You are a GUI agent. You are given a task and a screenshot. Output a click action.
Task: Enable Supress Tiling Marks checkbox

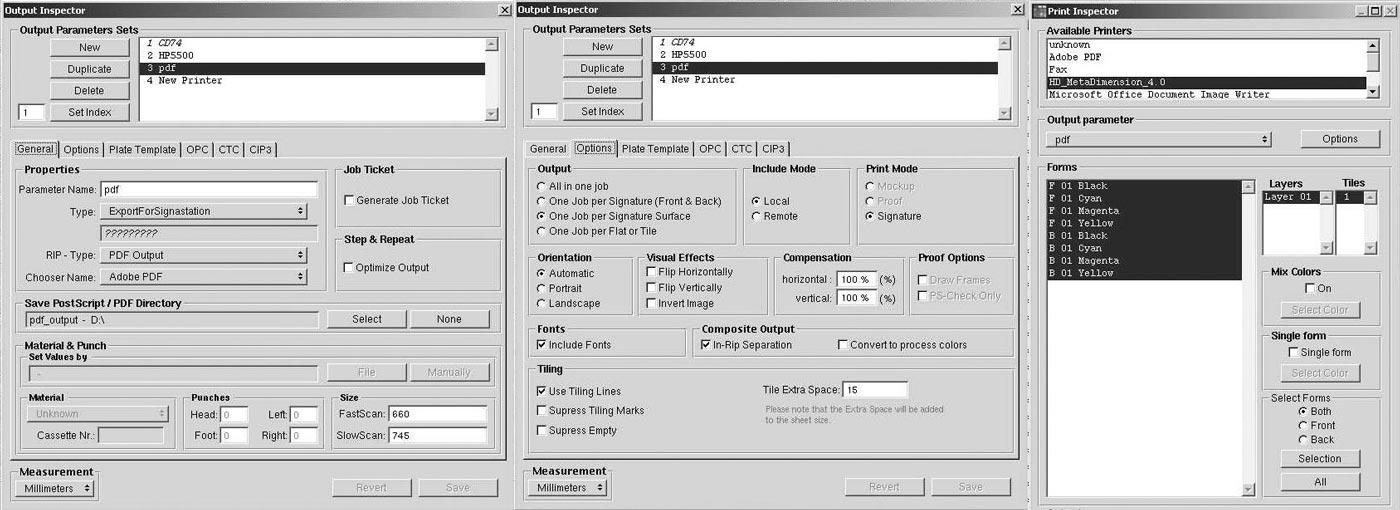coord(542,410)
